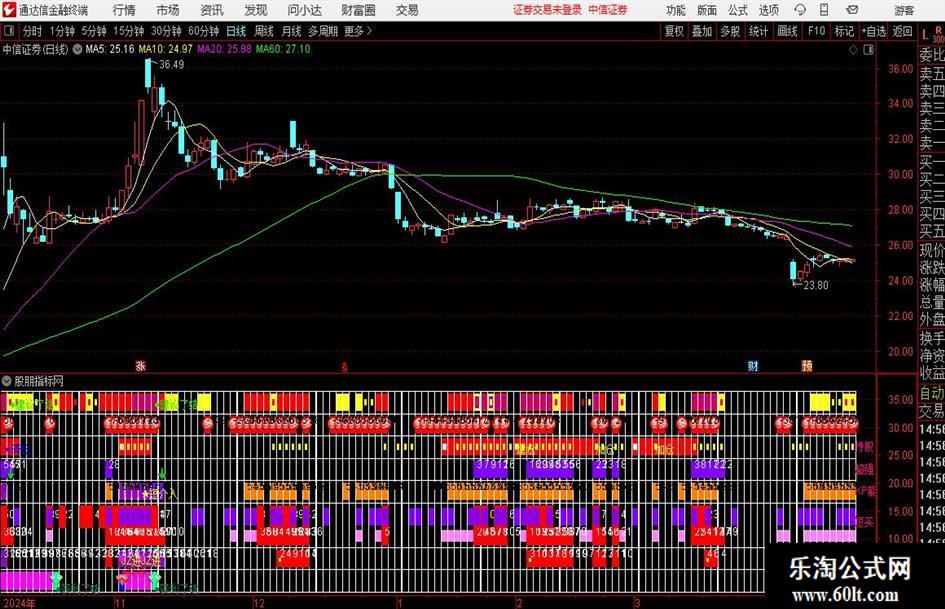Click the 游客 user account label
Screen dimensions: 945x609
903,10
